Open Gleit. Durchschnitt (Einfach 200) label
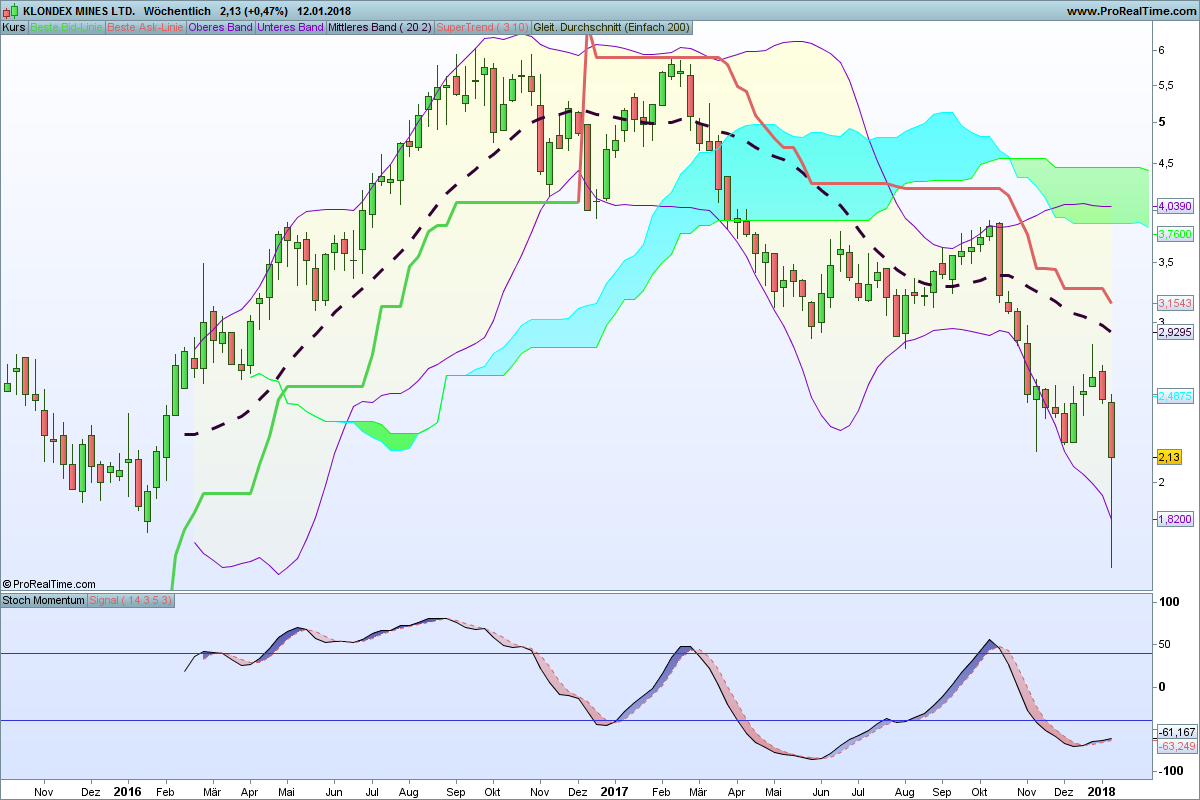 tap(611, 27)
